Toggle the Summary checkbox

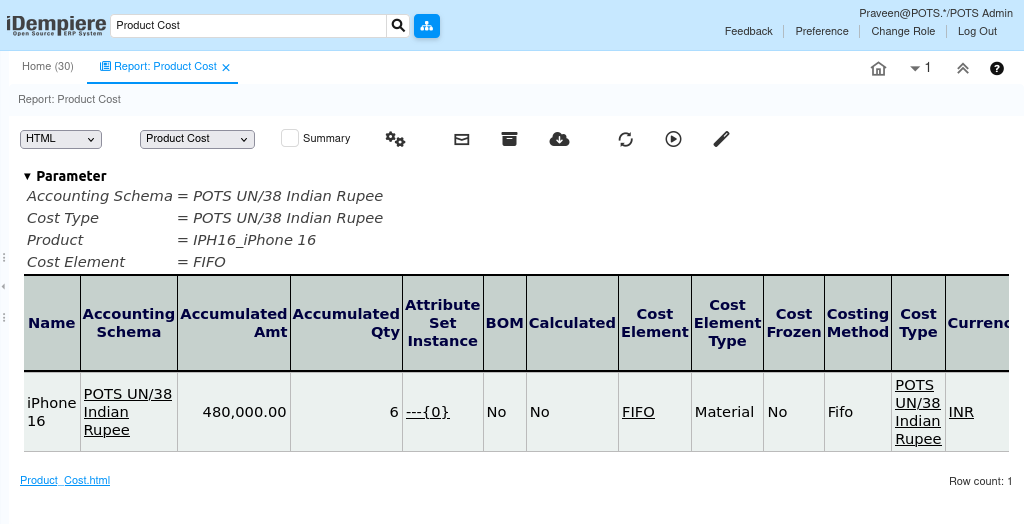point(290,138)
